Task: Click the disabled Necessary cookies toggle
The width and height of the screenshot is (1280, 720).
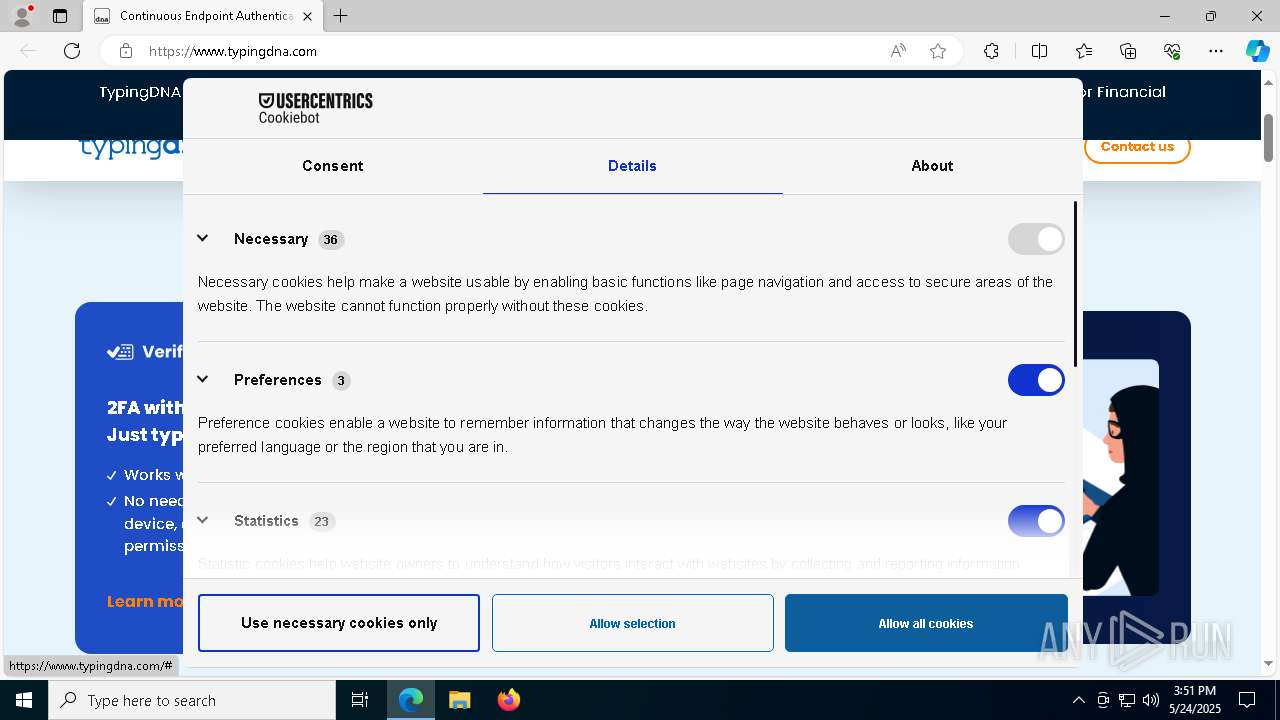Action: pos(1036,239)
